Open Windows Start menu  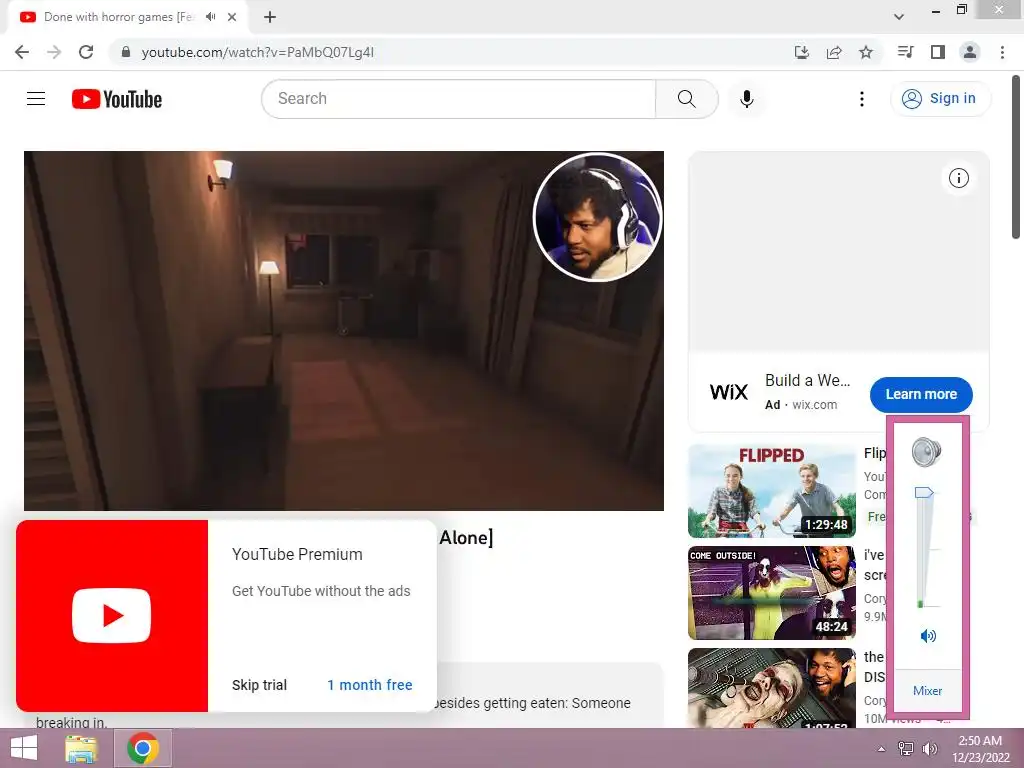(24, 748)
